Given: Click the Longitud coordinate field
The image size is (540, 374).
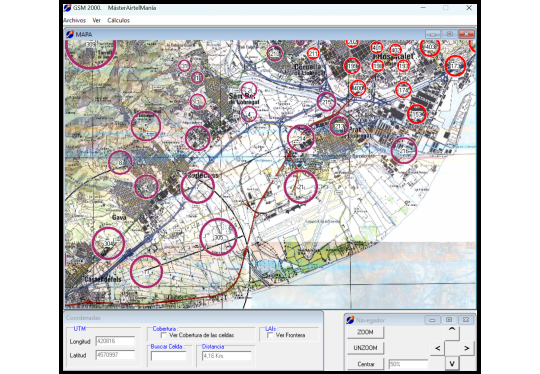Looking at the screenshot, I should (115, 341).
